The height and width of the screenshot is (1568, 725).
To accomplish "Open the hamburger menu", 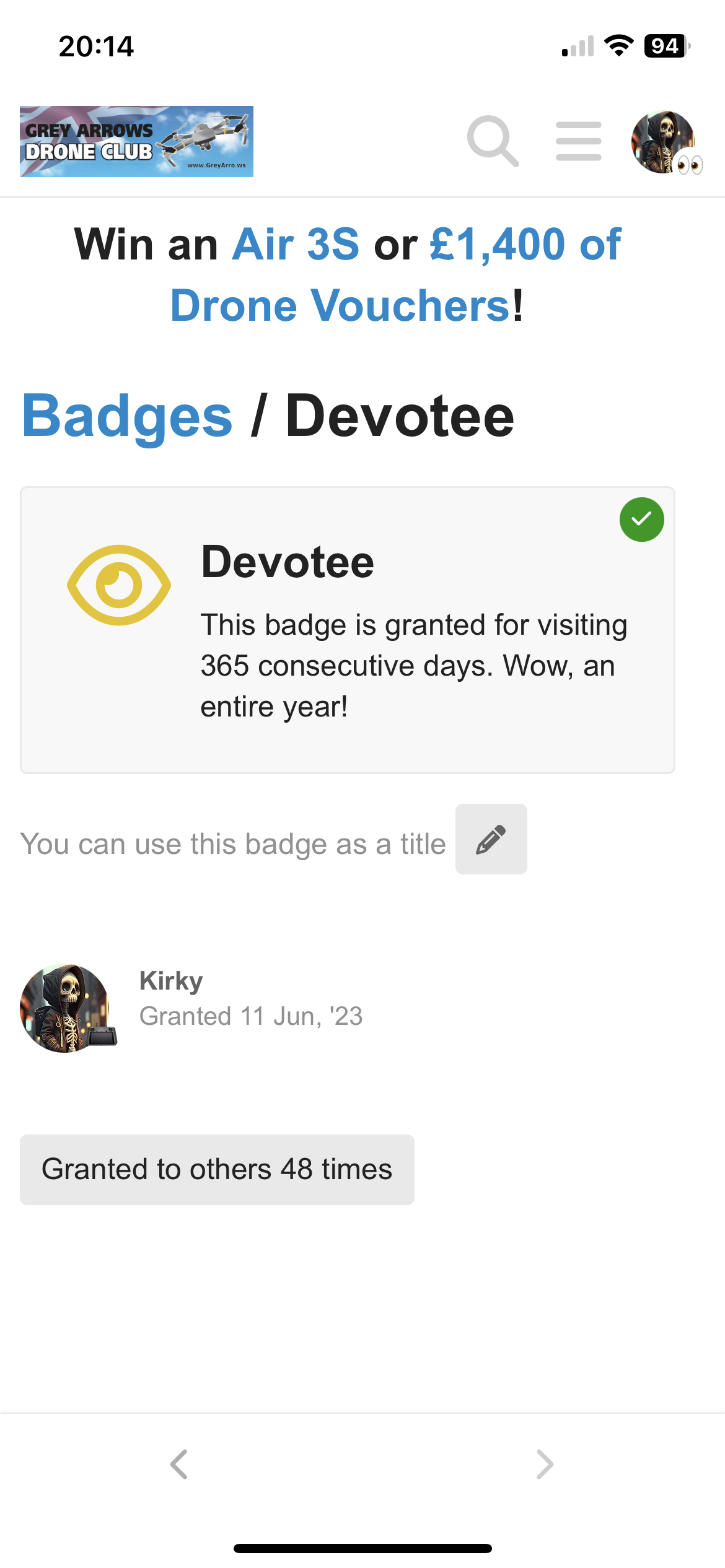I will pos(578,141).
